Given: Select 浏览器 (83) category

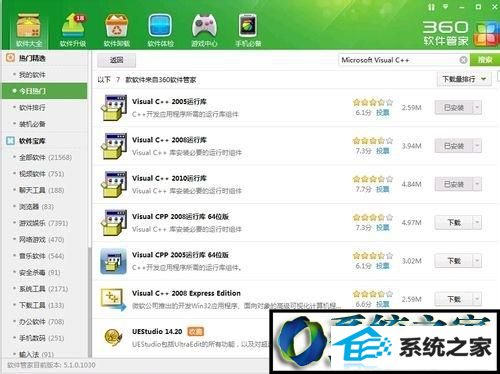Looking at the screenshot, I should coord(44,207).
